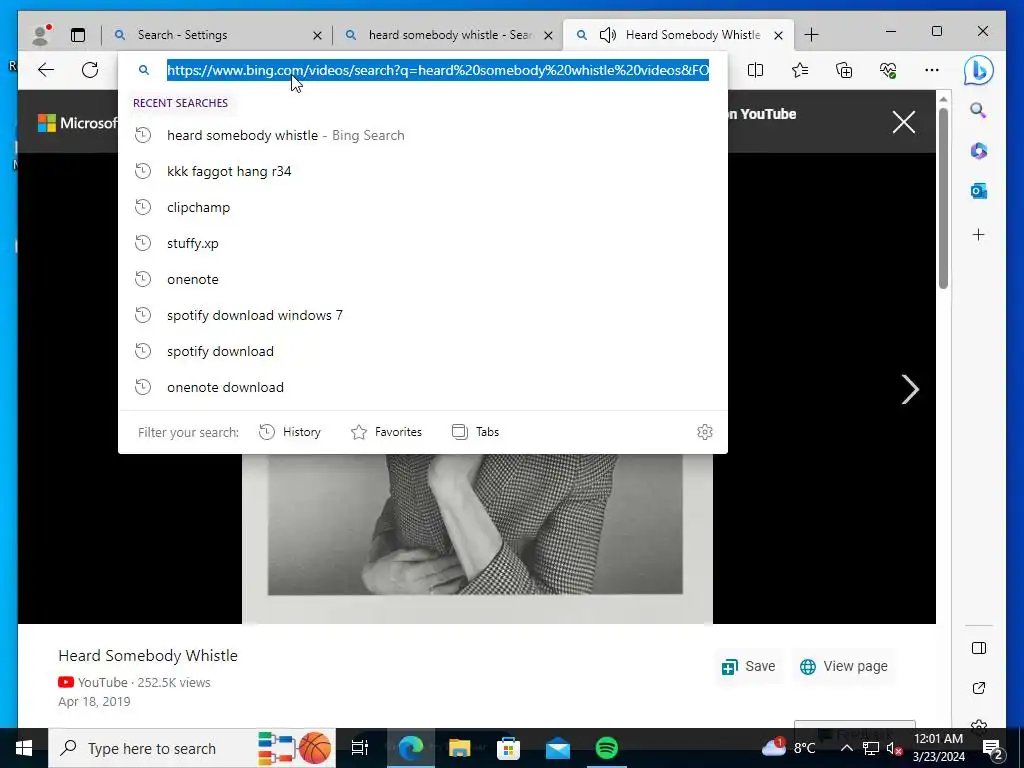The image size is (1024, 768).
Task: Open the network tray icon
Action: pyautogui.click(x=871, y=748)
